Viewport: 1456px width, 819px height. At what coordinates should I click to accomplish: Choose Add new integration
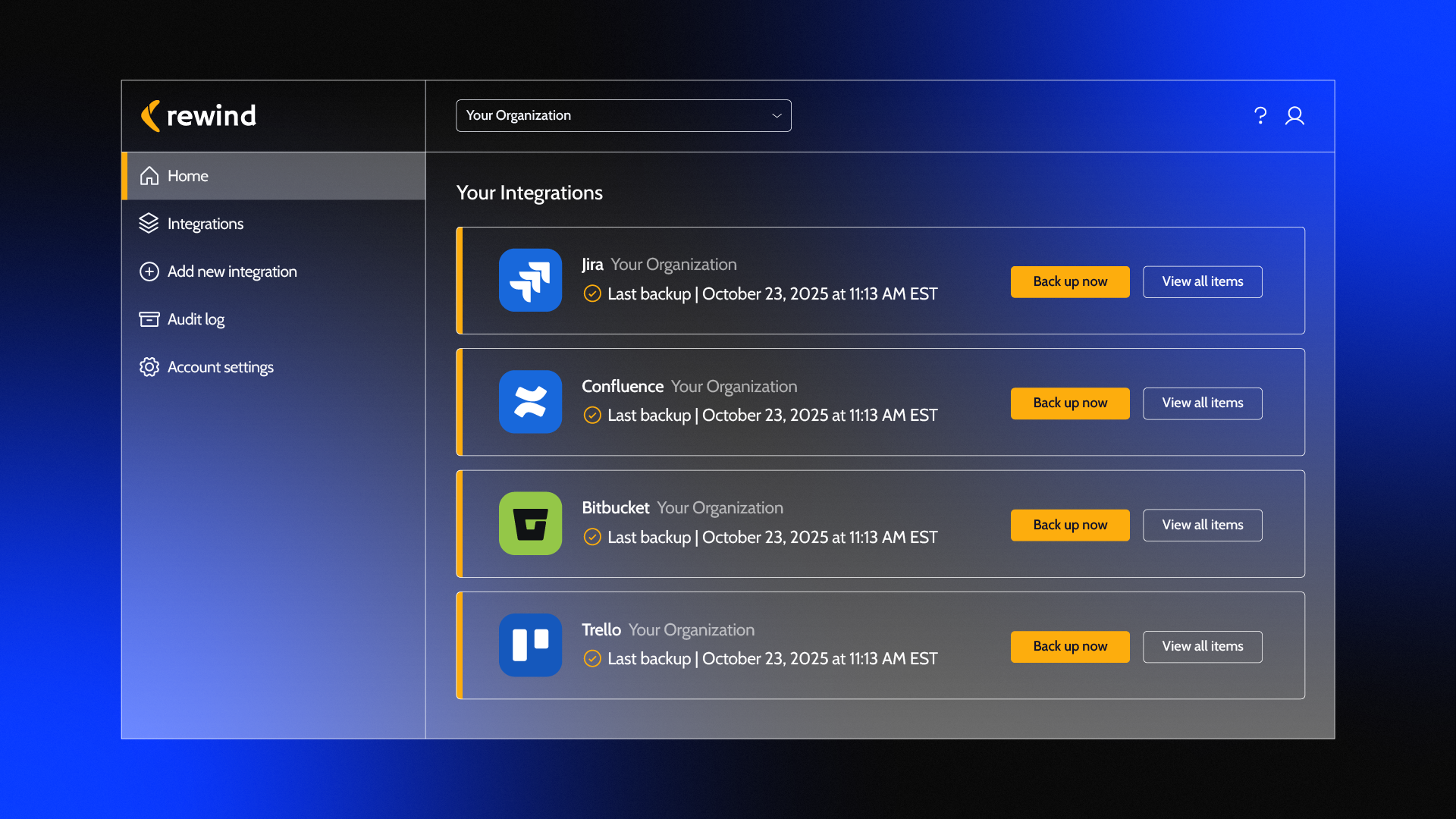click(x=231, y=271)
